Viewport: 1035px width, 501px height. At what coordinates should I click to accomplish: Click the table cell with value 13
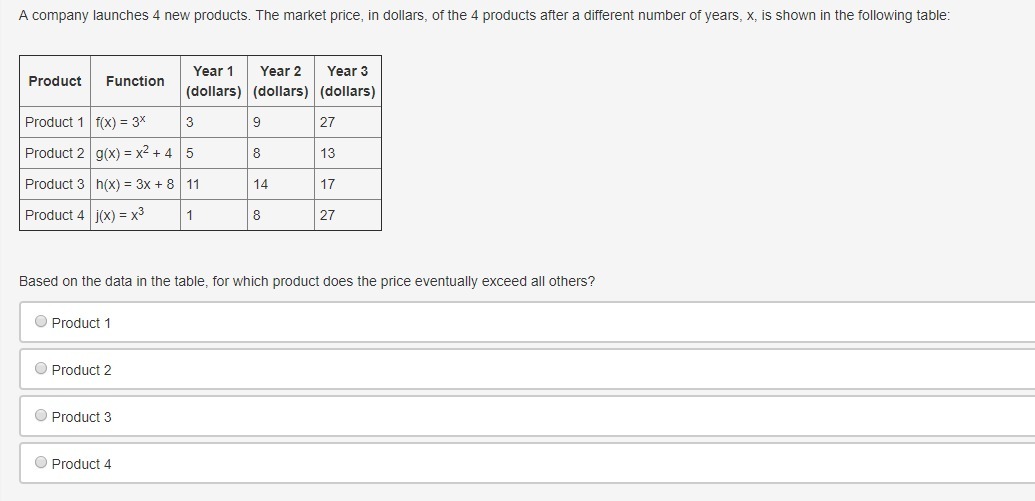coord(328,153)
